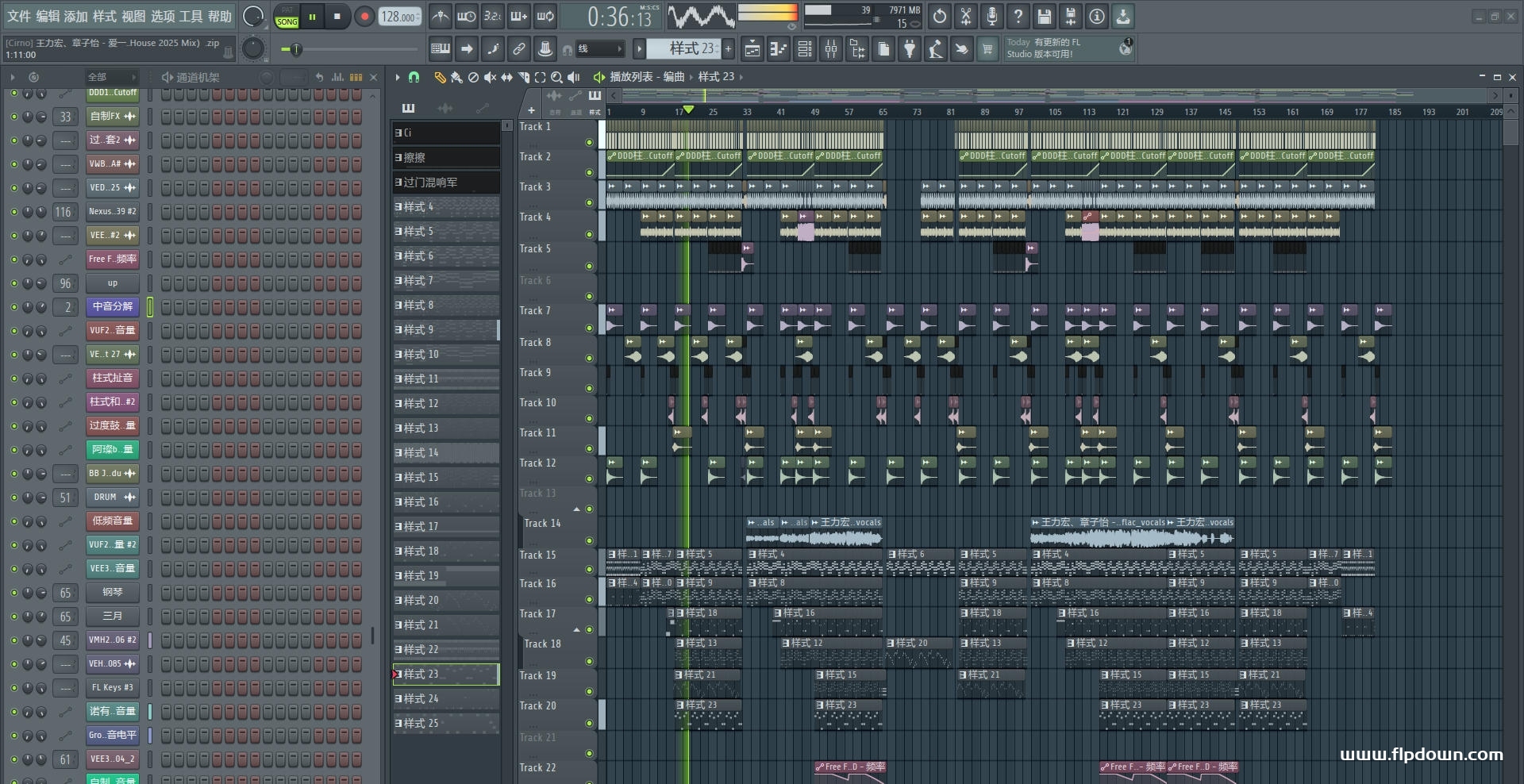This screenshot has width=1524, height=784.
Task: Click the save project icon
Action: tap(1044, 16)
